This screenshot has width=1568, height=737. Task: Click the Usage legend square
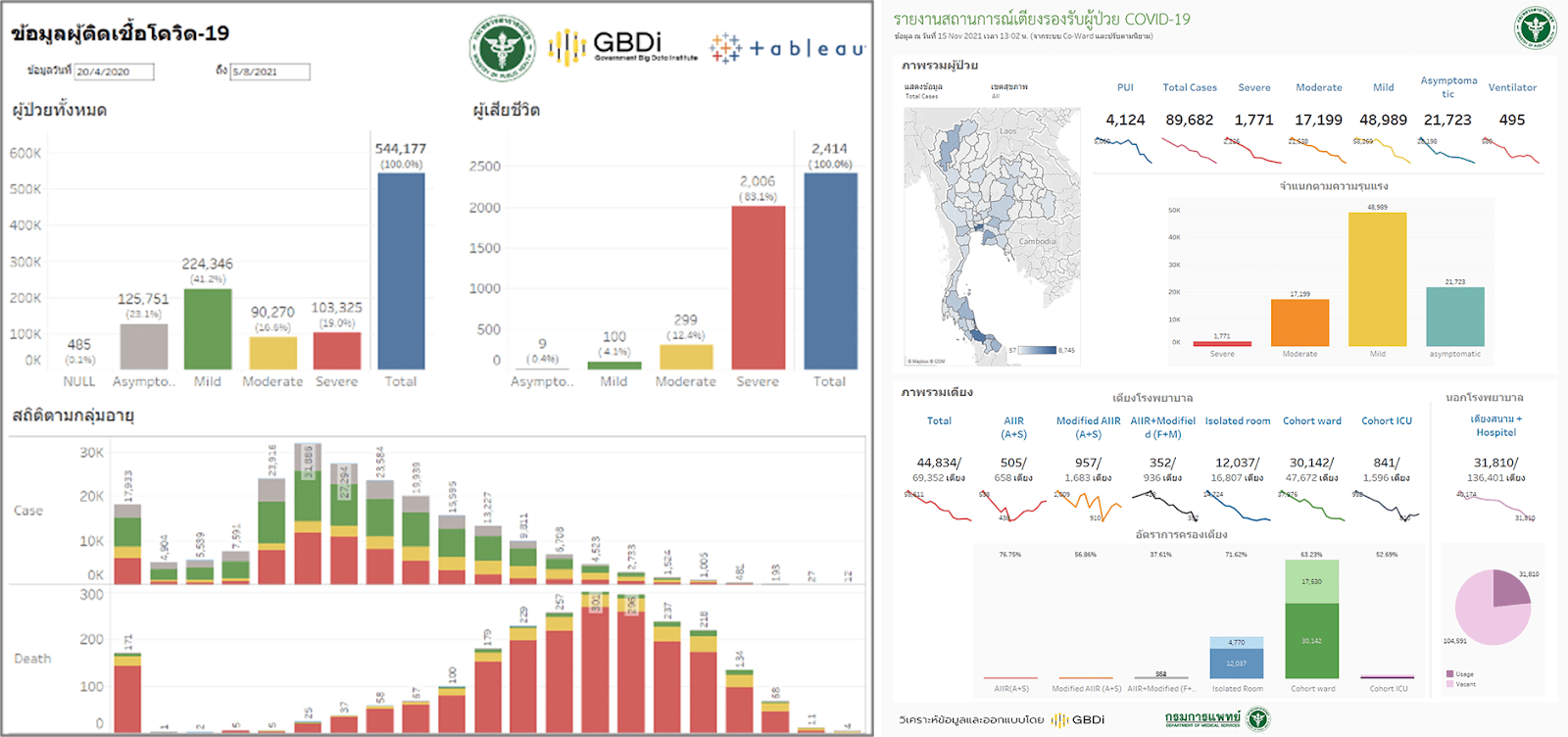coord(1449,673)
